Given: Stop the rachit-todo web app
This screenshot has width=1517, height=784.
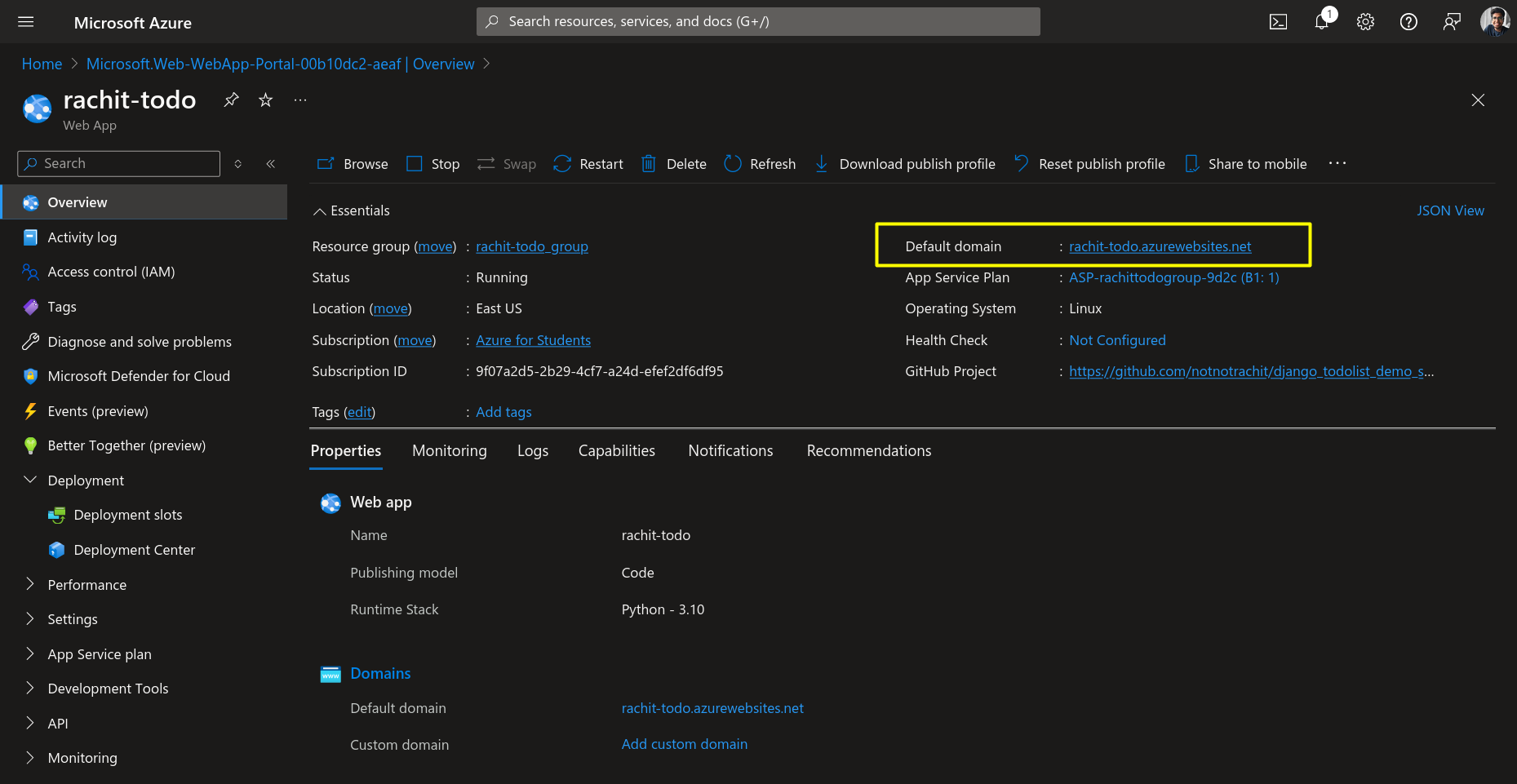Looking at the screenshot, I should tap(432, 163).
